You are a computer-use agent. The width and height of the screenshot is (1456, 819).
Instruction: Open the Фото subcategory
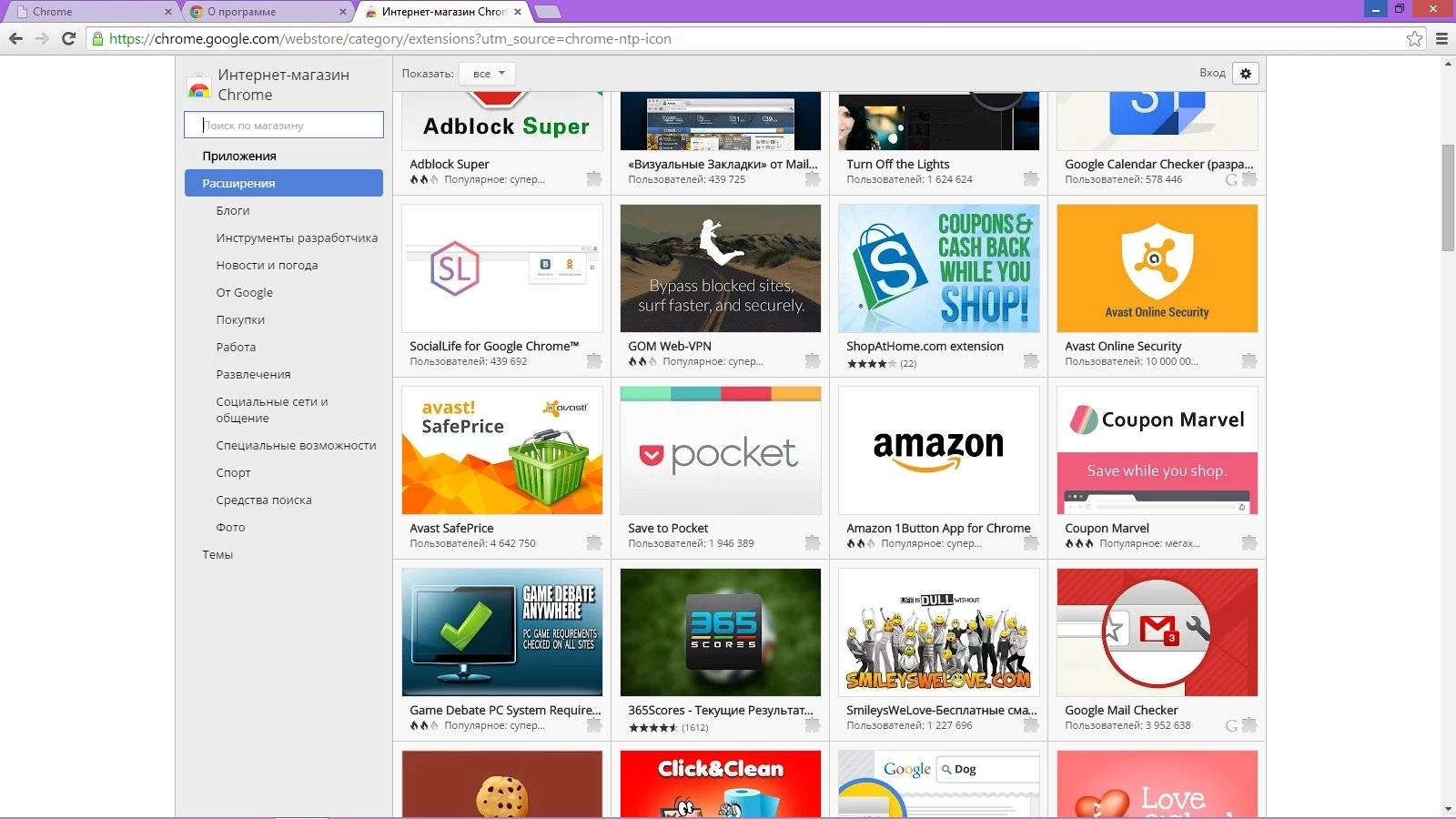point(230,527)
